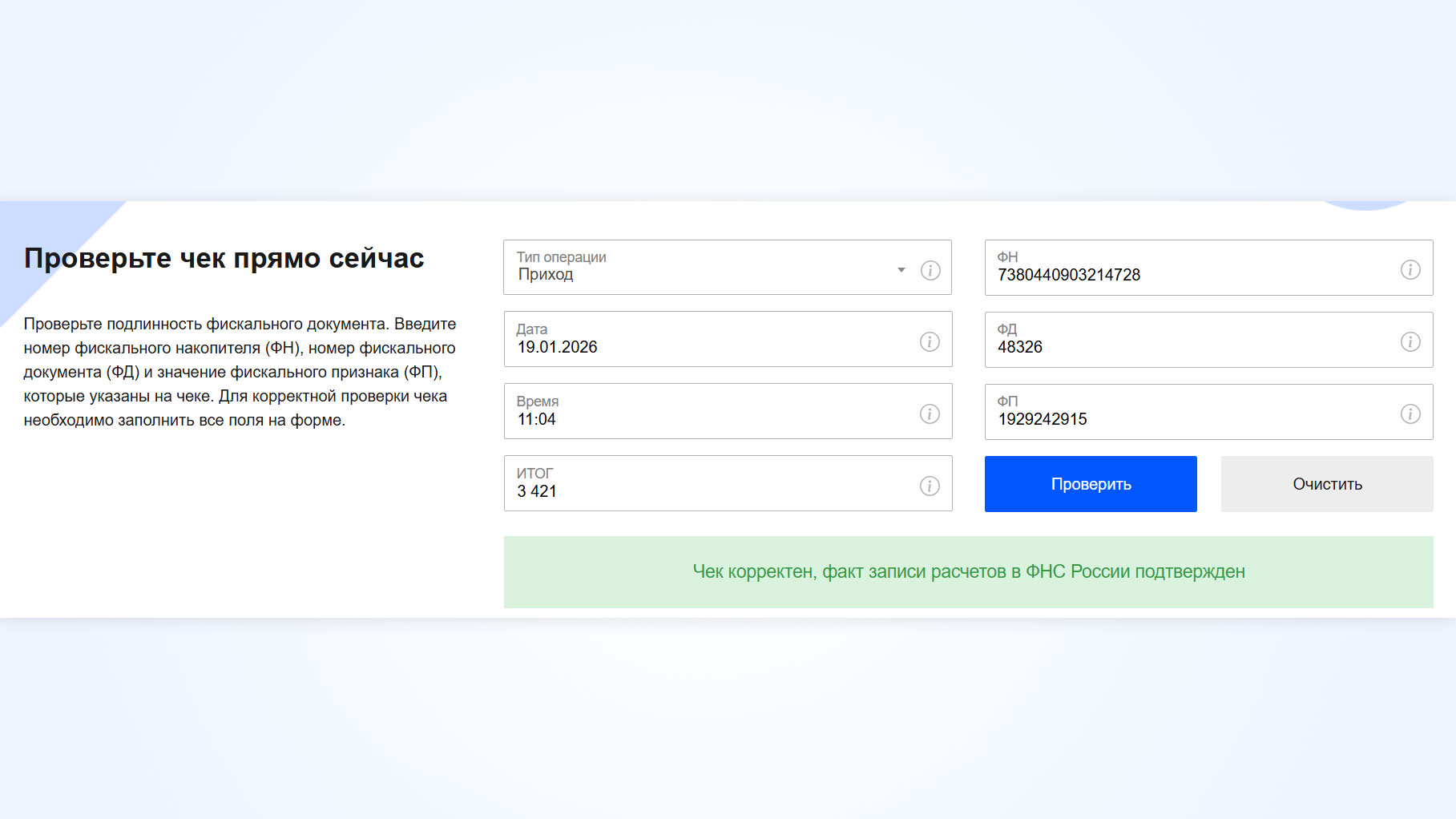Click the info icon beside the Время field
This screenshot has height=819, width=1456.
930,414
